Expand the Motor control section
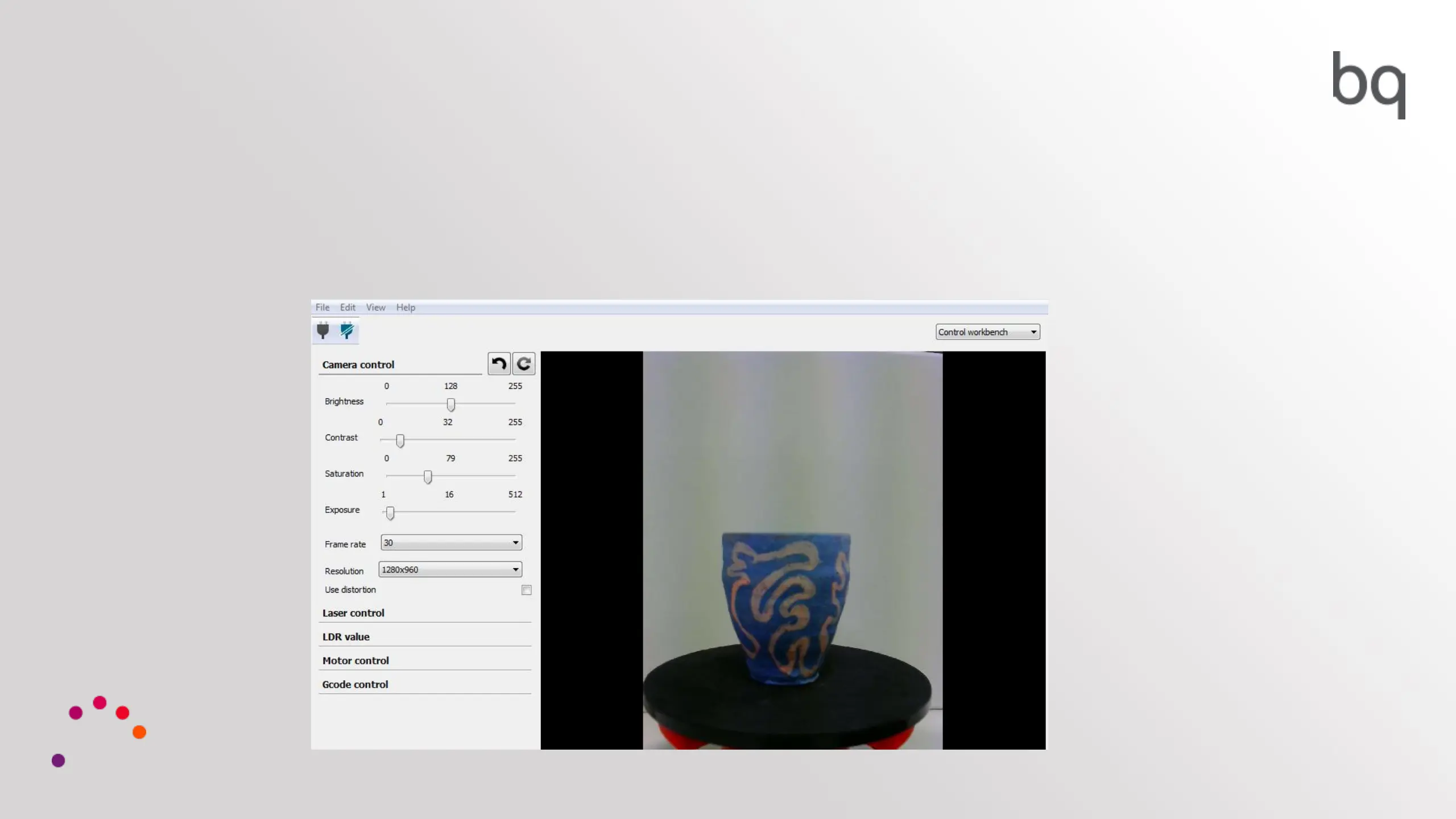 point(355,661)
